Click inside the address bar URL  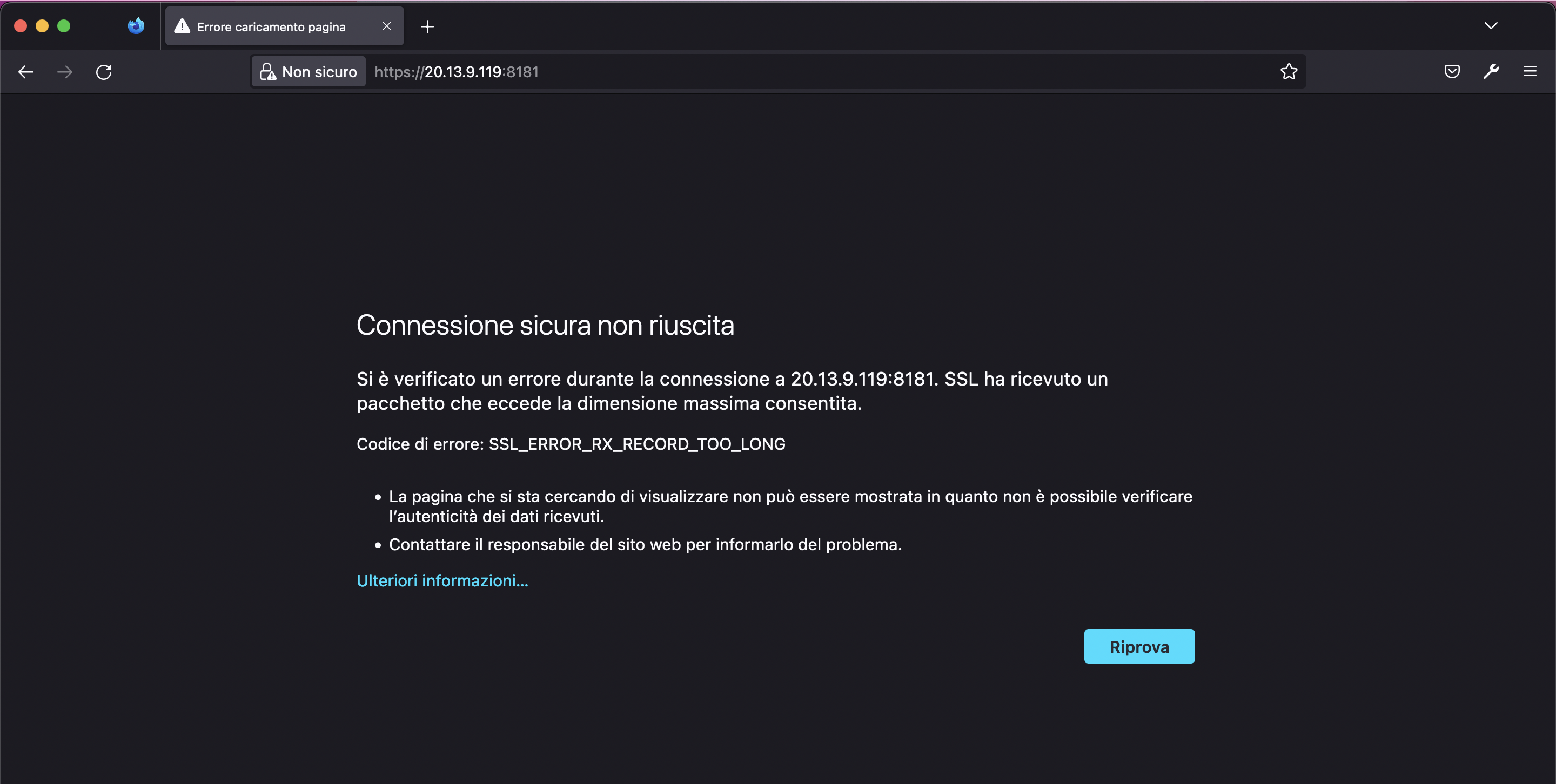click(456, 71)
